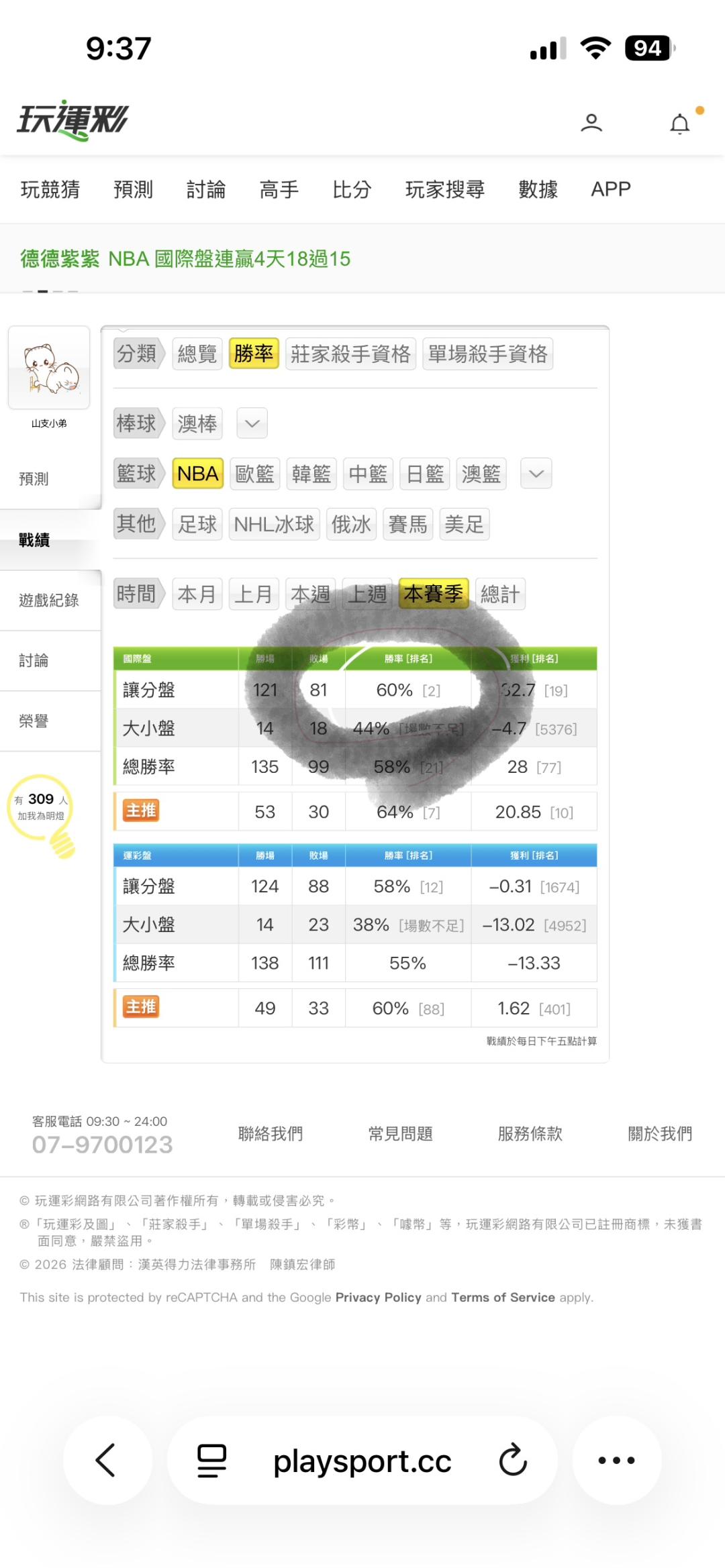This screenshot has height=1568, width=725.
Task: Open the 德德紫紫 NBA winning streak banner
Action: coord(185,259)
